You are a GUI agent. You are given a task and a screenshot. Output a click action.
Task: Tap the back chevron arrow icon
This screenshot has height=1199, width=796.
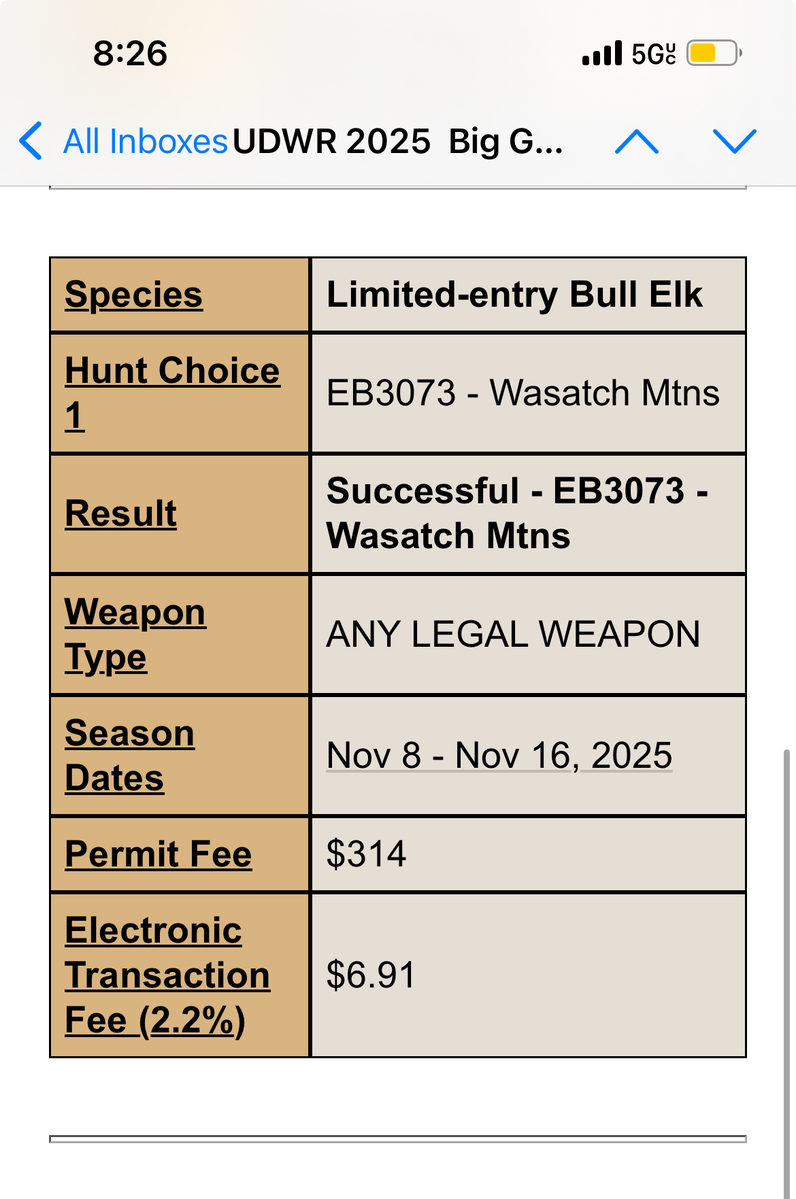pos(31,142)
